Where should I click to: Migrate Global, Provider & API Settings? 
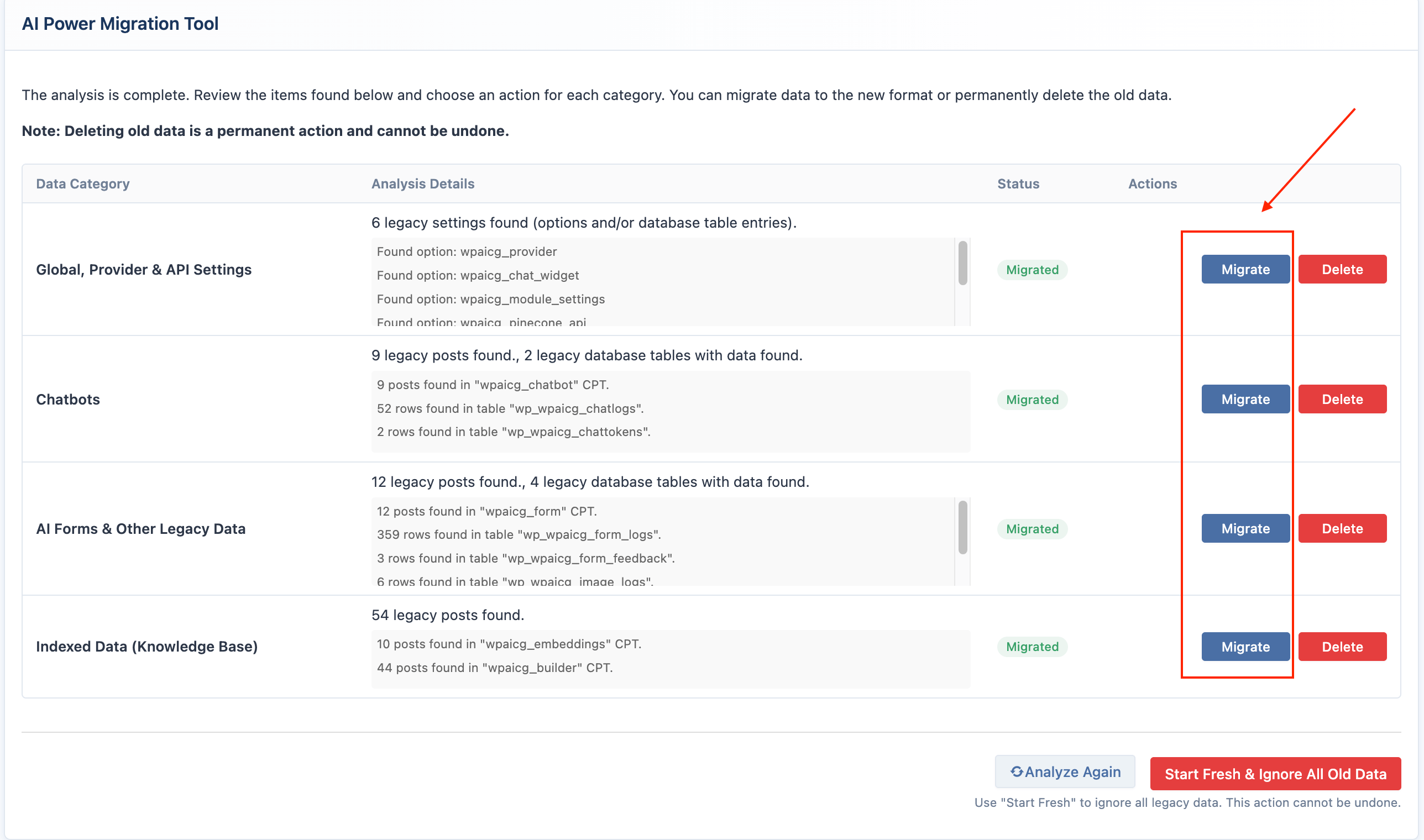[x=1245, y=270]
